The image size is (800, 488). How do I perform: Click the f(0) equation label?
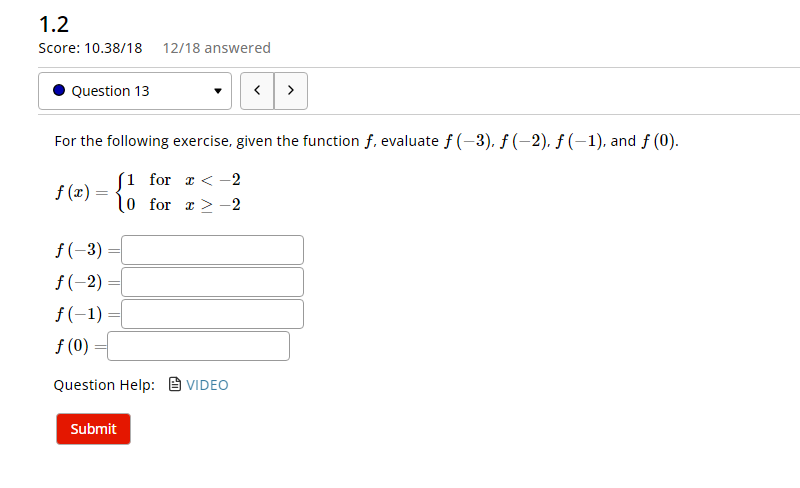click(x=81, y=346)
